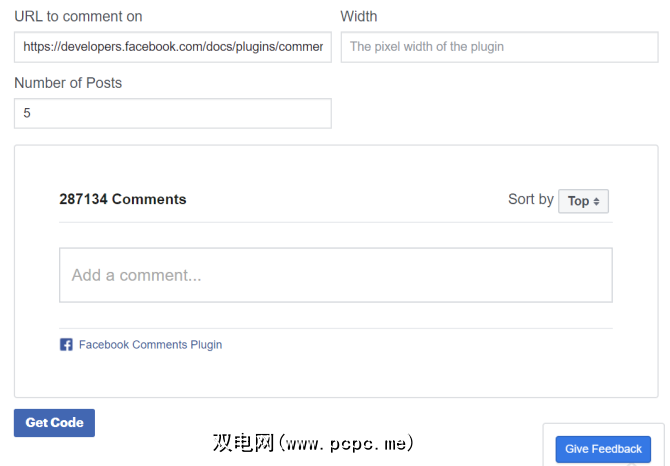
Task: Click the divider line above the plugin link
Action: coord(335,328)
